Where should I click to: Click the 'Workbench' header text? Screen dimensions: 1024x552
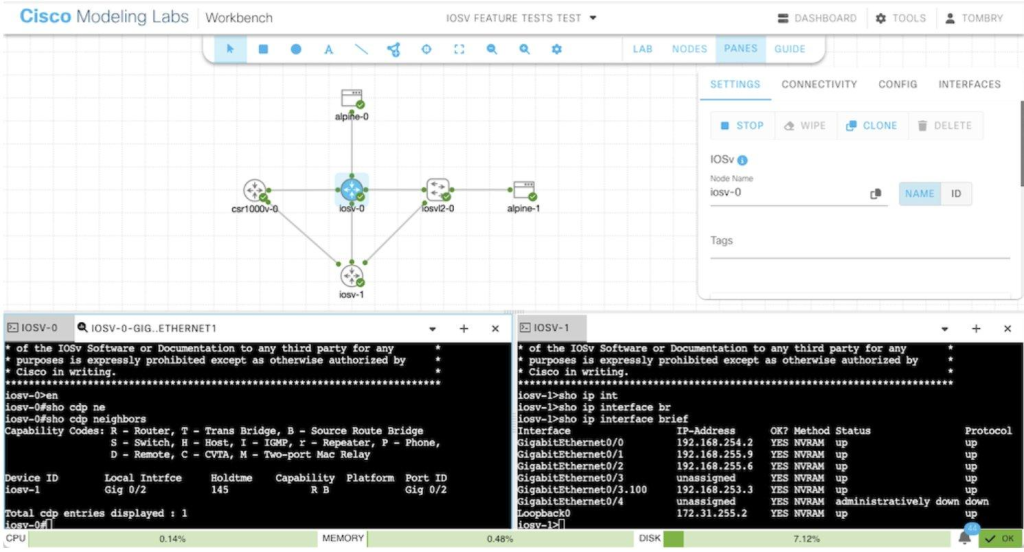(239, 18)
